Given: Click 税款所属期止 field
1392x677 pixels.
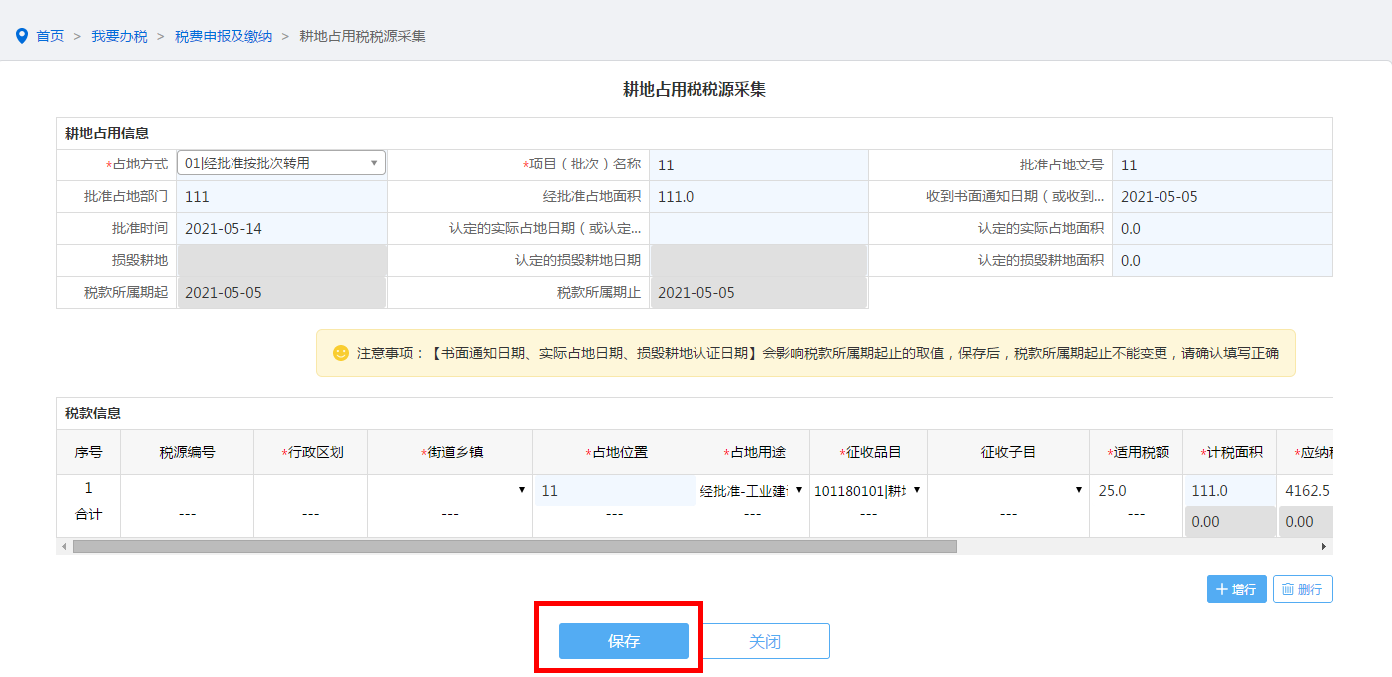Looking at the screenshot, I should tap(759, 293).
